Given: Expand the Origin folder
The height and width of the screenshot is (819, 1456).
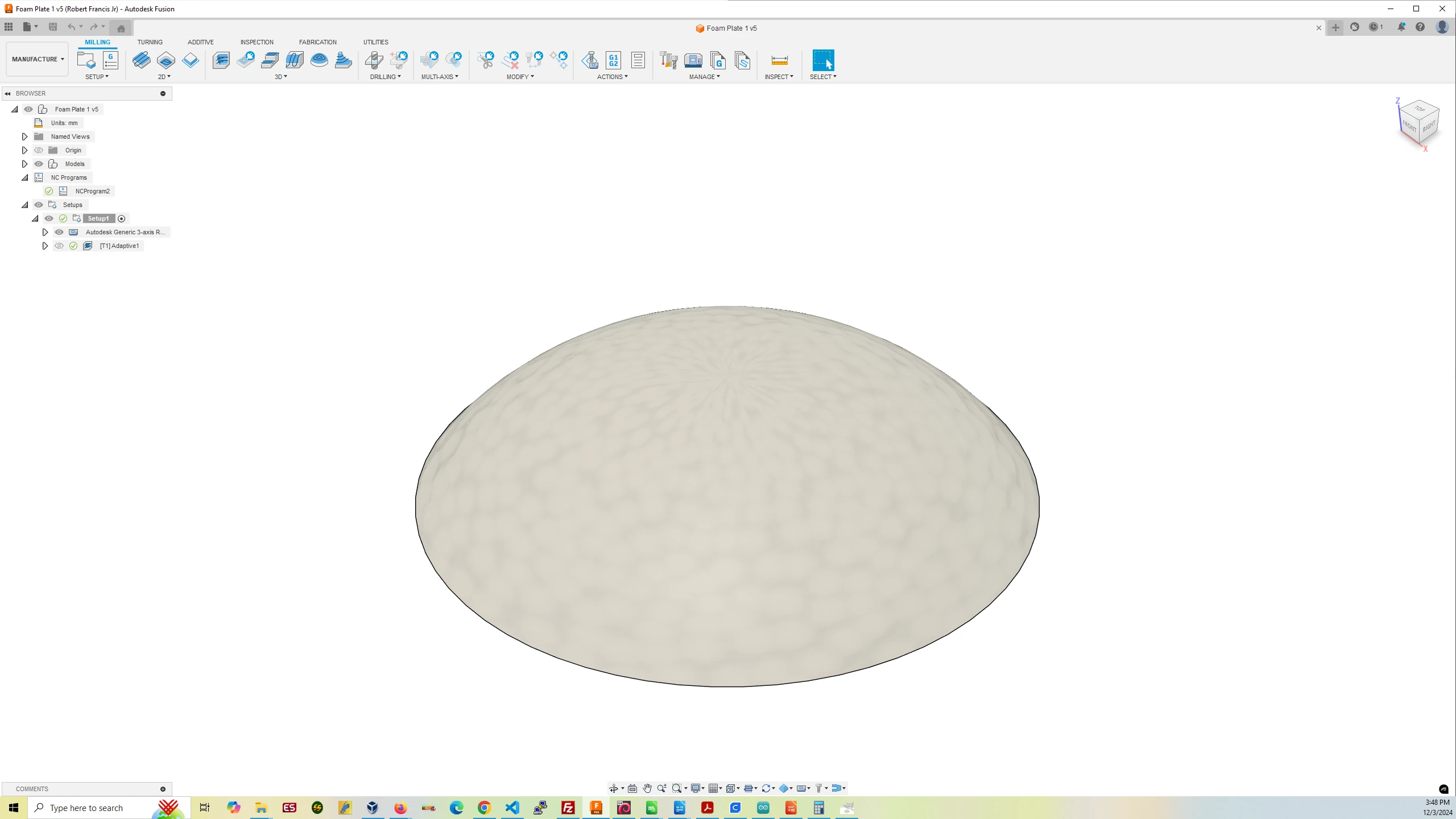Looking at the screenshot, I should pos(24,150).
